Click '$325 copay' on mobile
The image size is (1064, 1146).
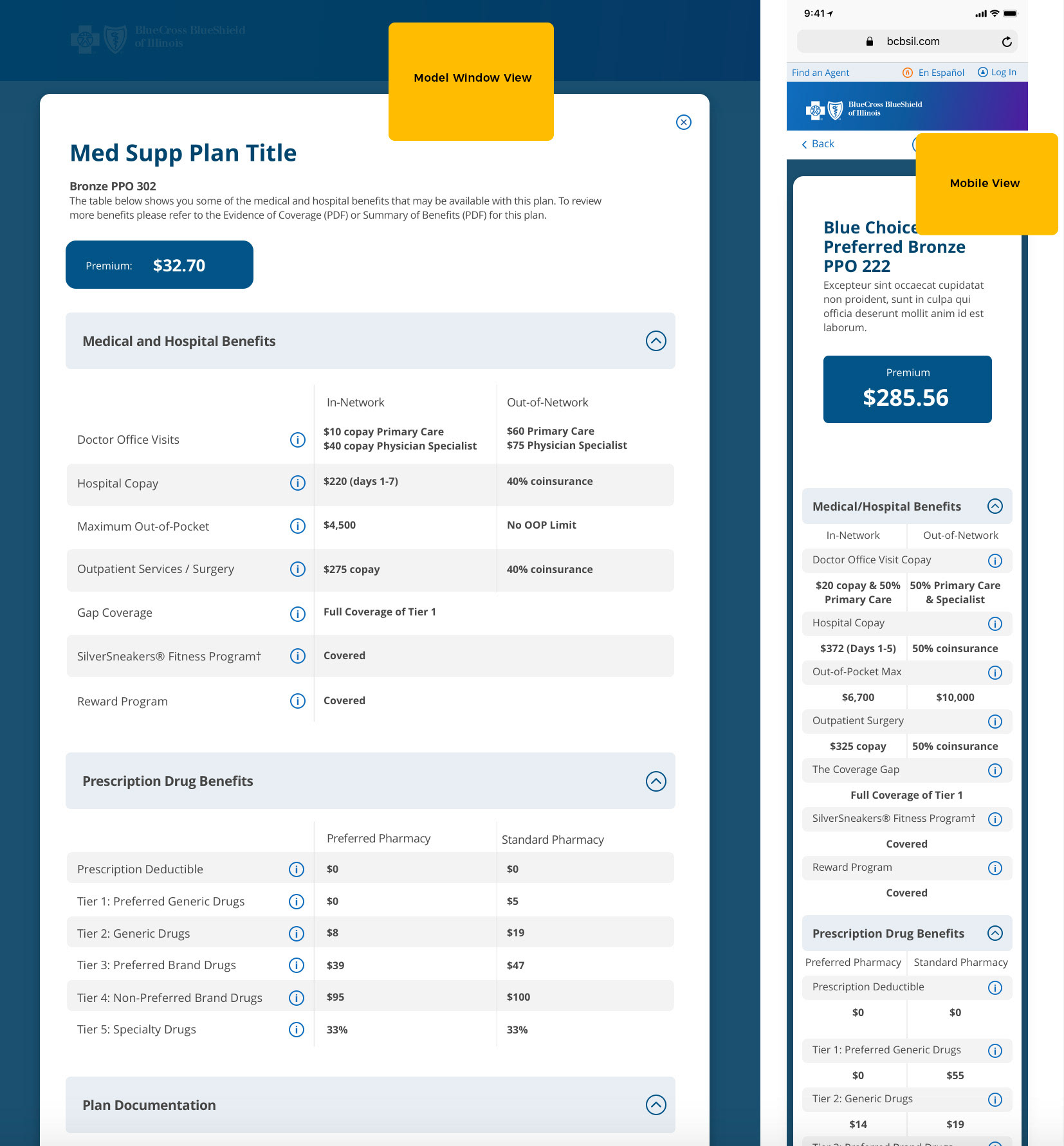coord(858,747)
